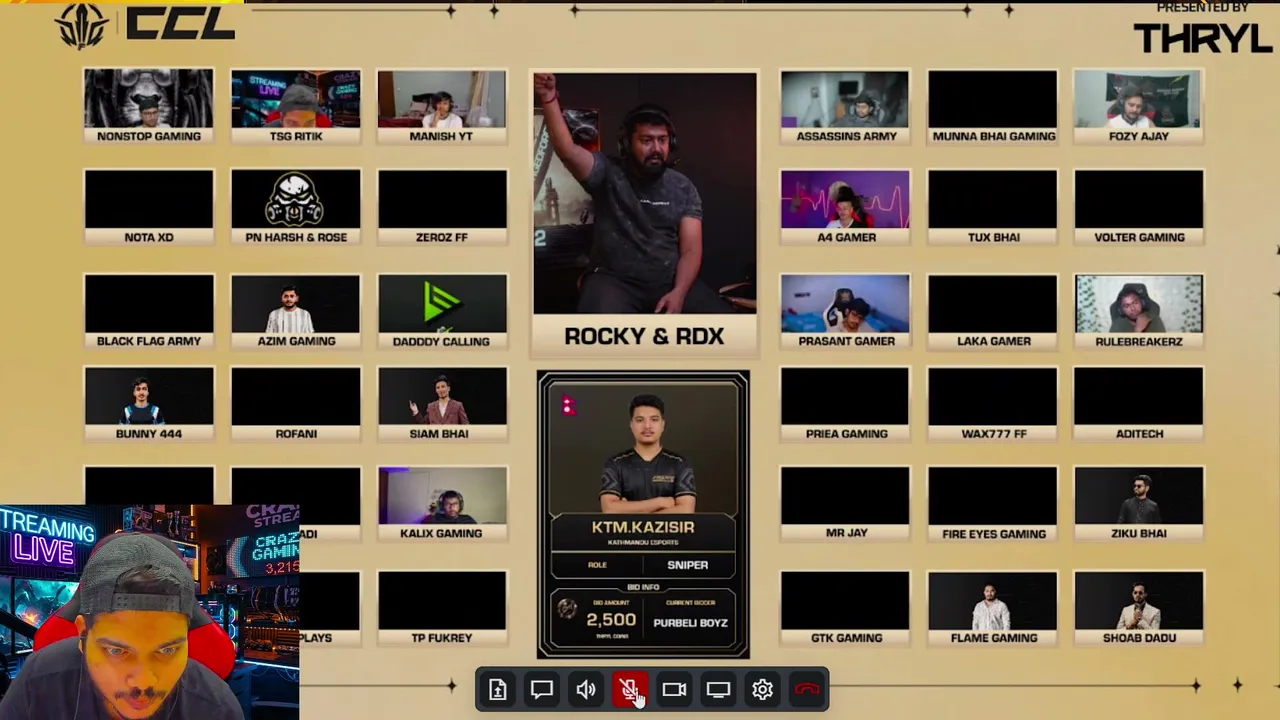
Task: Unmute the microphone
Action: point(630,690)
